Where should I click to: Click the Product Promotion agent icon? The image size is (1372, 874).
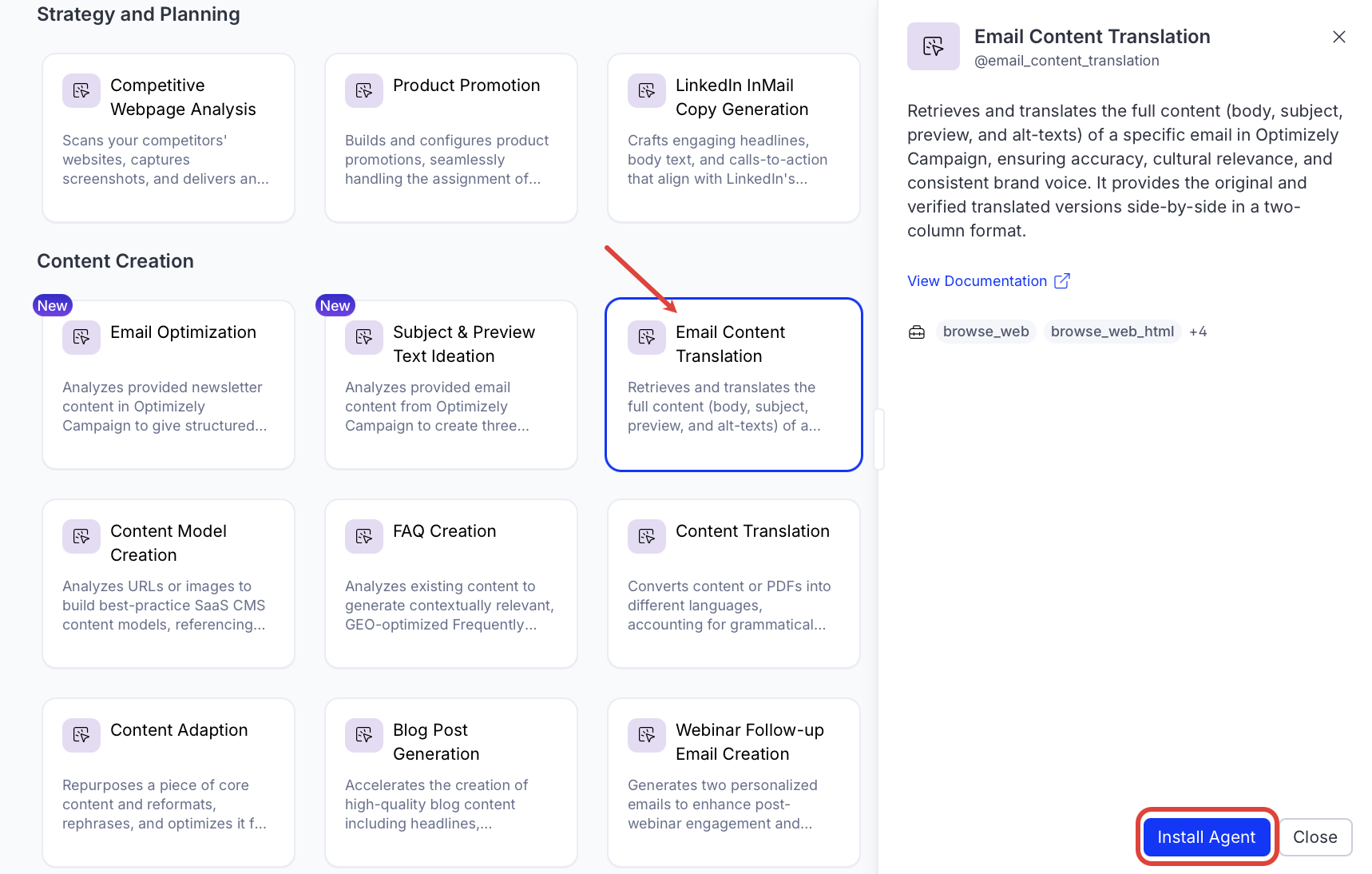[x=363, y=90]
